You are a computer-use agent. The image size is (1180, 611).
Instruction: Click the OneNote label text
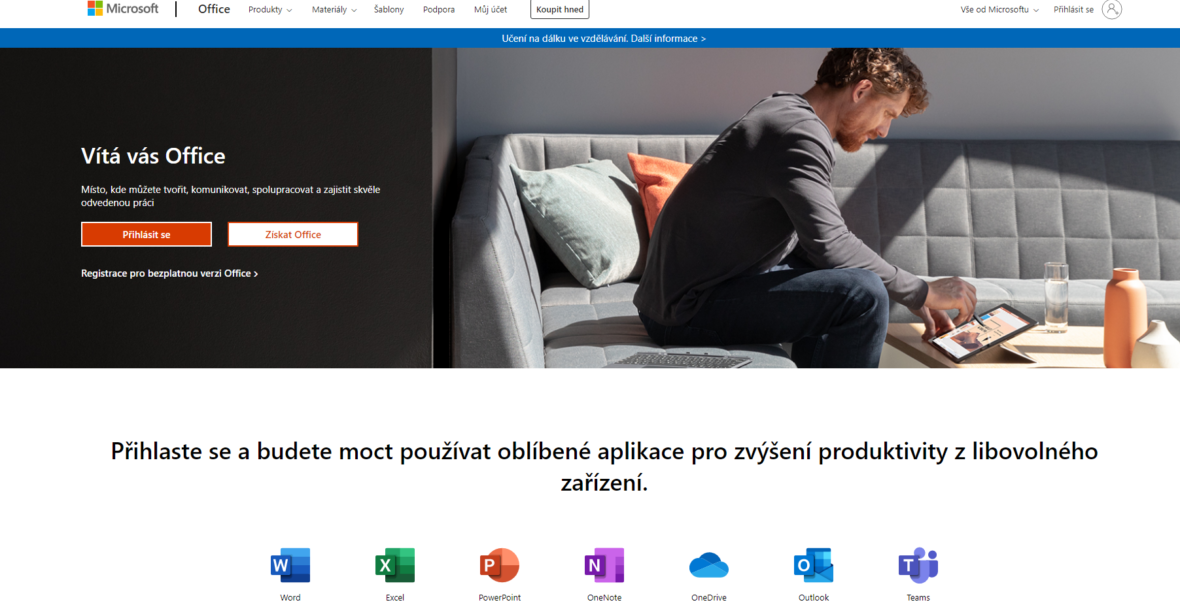604,597
